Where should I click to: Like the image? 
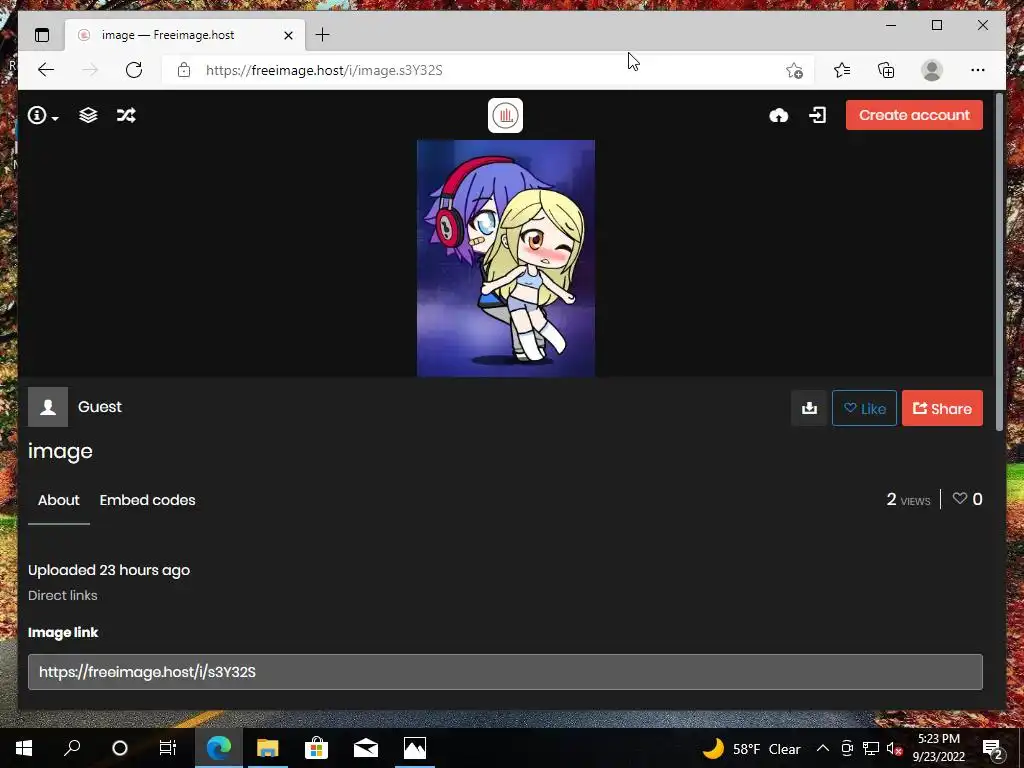pos(865,408)
